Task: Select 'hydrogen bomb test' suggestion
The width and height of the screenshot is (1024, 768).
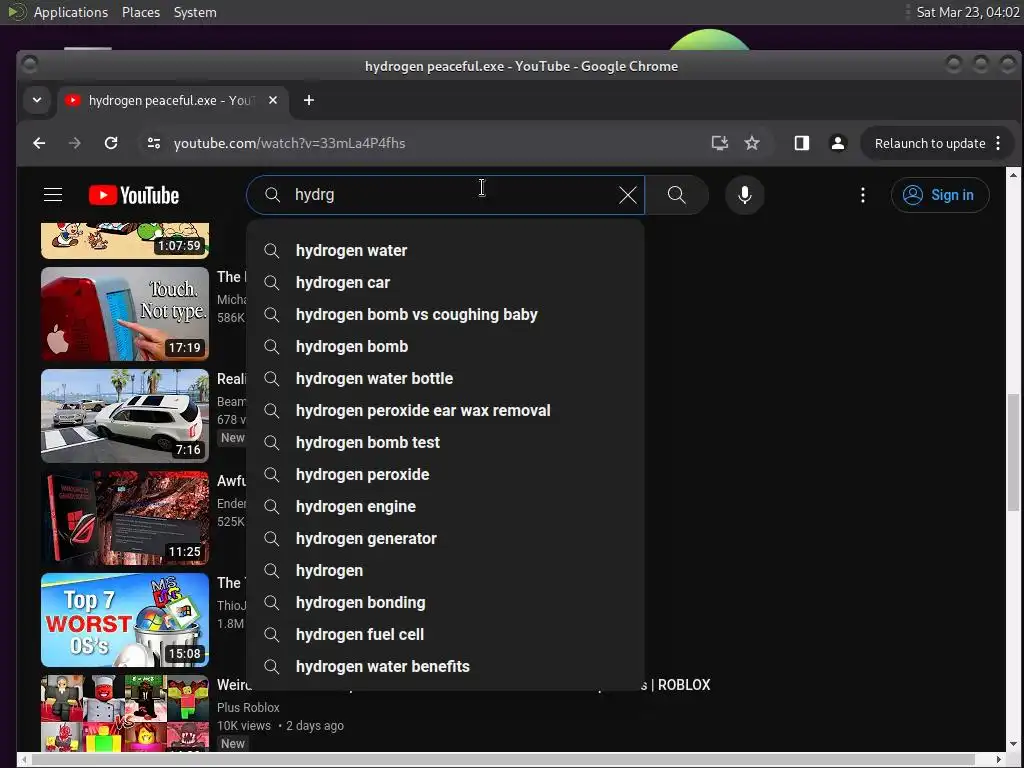Action: [445, 442]
